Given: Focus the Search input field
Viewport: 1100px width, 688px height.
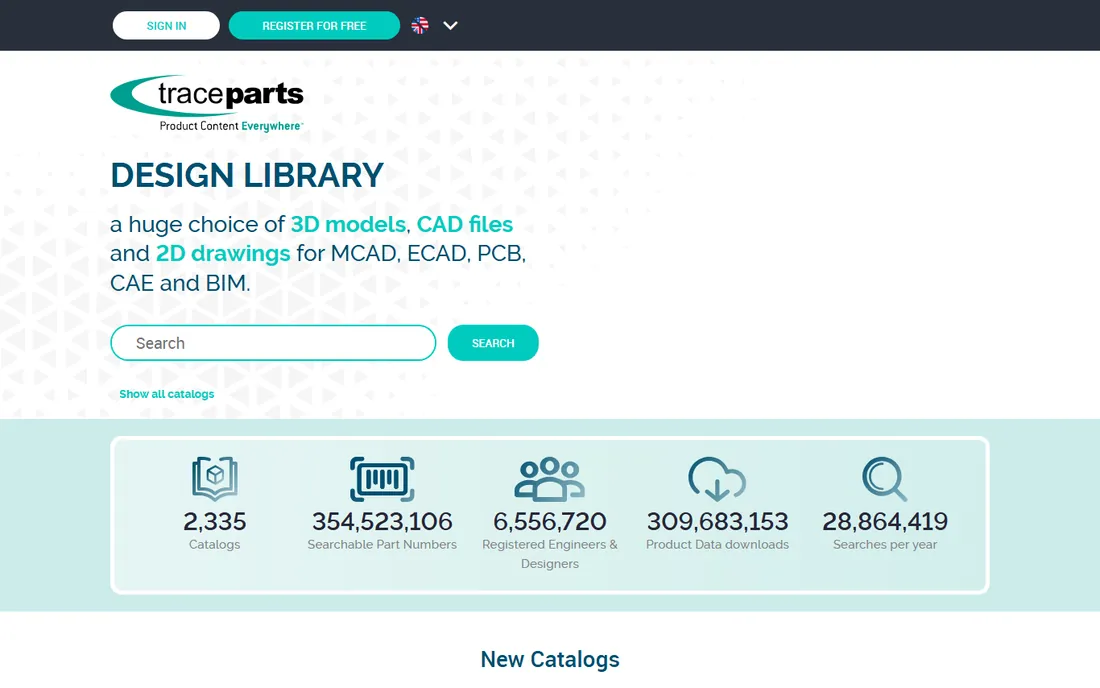Looking at the screenshot, I should [x=273, y=343].
